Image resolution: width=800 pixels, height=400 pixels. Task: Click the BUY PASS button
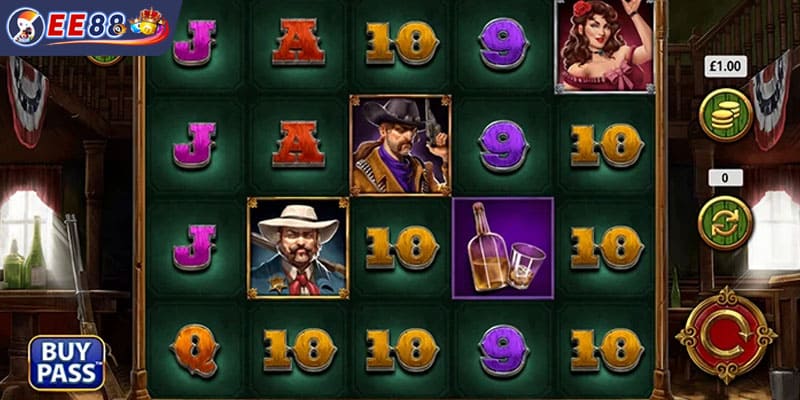click(x=66, y=363)
